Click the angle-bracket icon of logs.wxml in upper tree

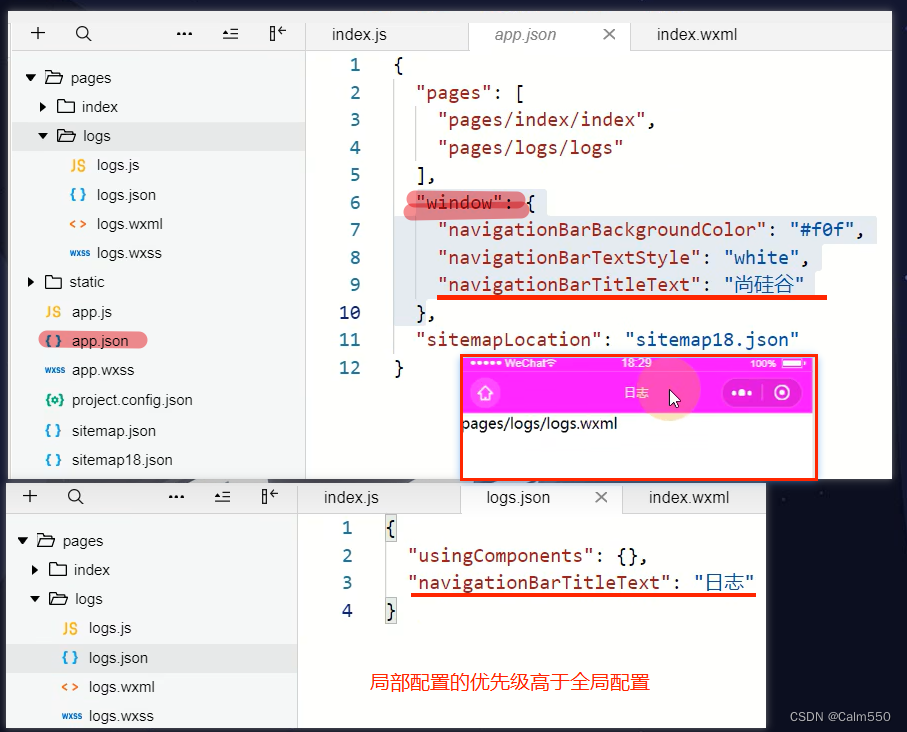click(78, 224)
